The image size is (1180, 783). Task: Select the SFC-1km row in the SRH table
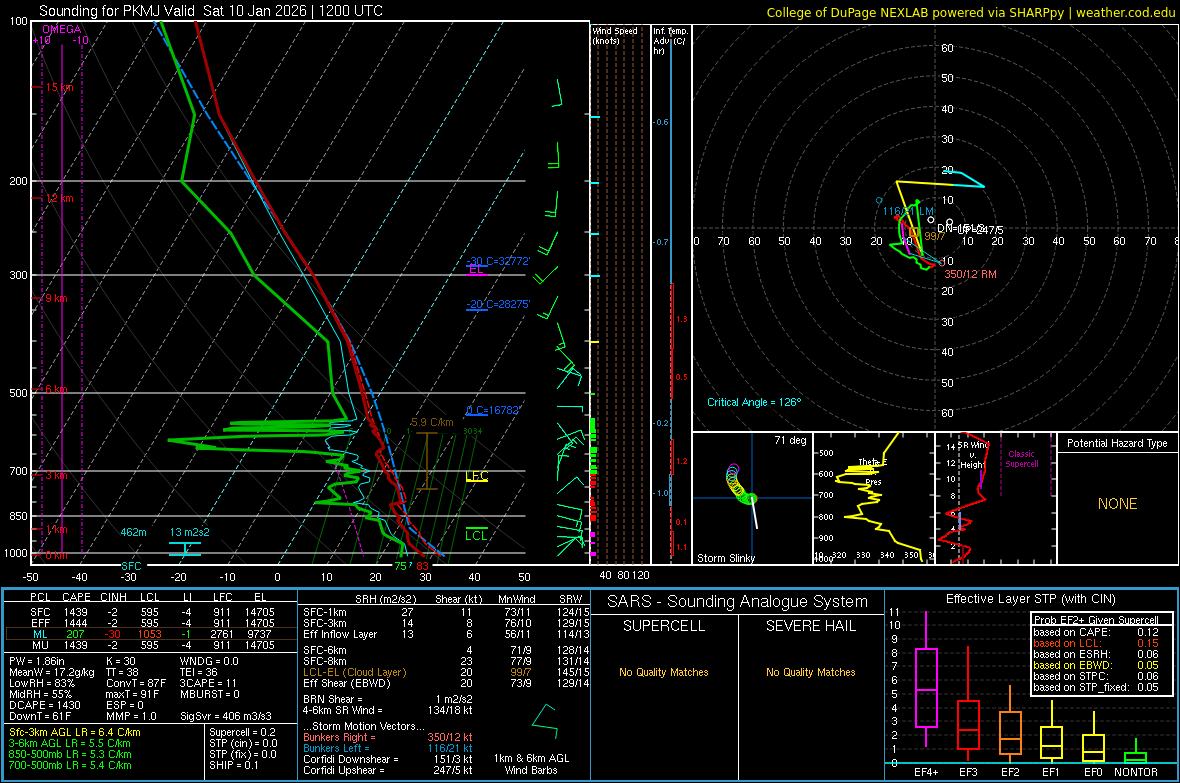point(446,612)
